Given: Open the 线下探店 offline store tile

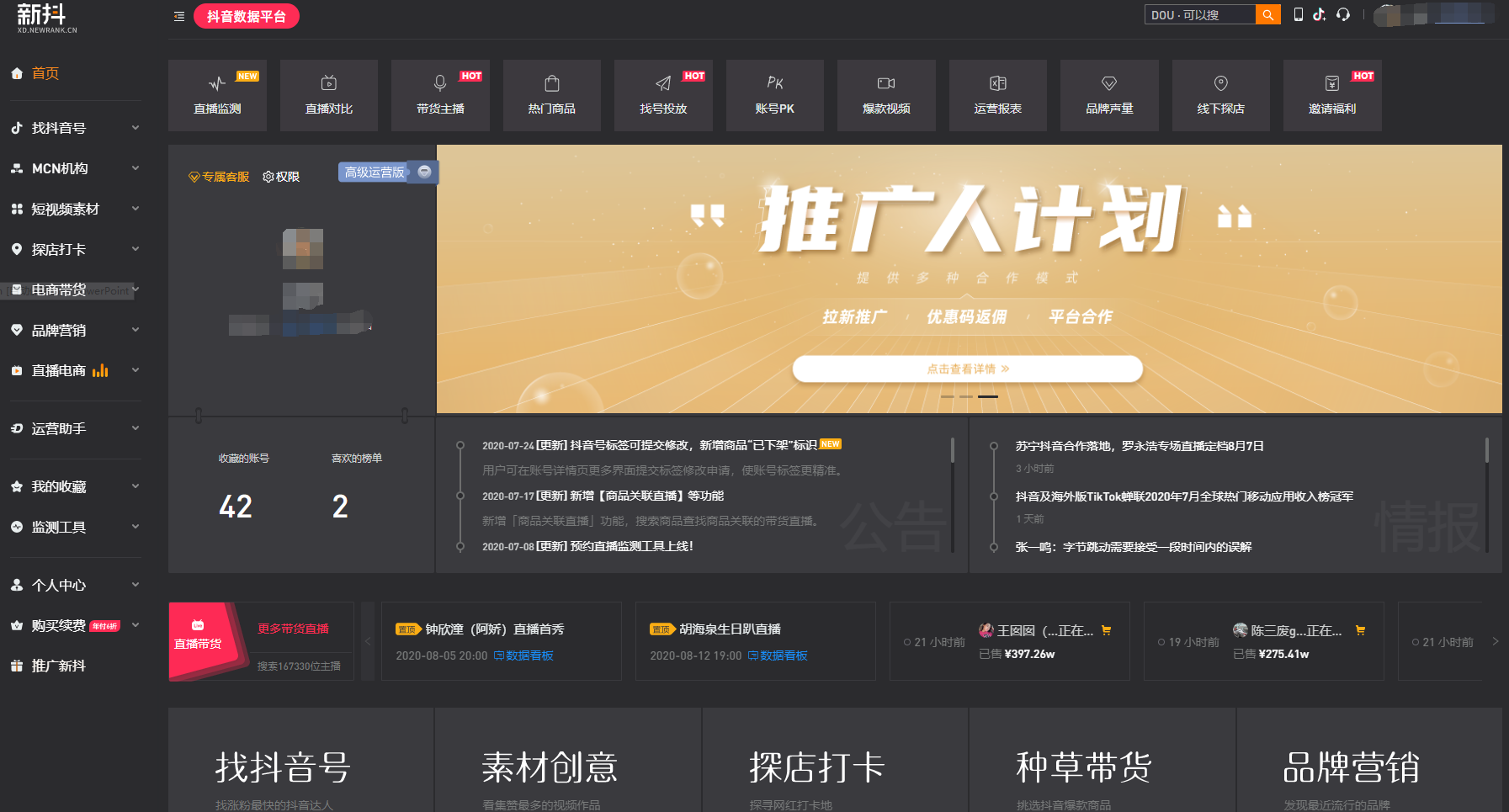Looking at the screenshot, I should click(x=1221, y=95).
